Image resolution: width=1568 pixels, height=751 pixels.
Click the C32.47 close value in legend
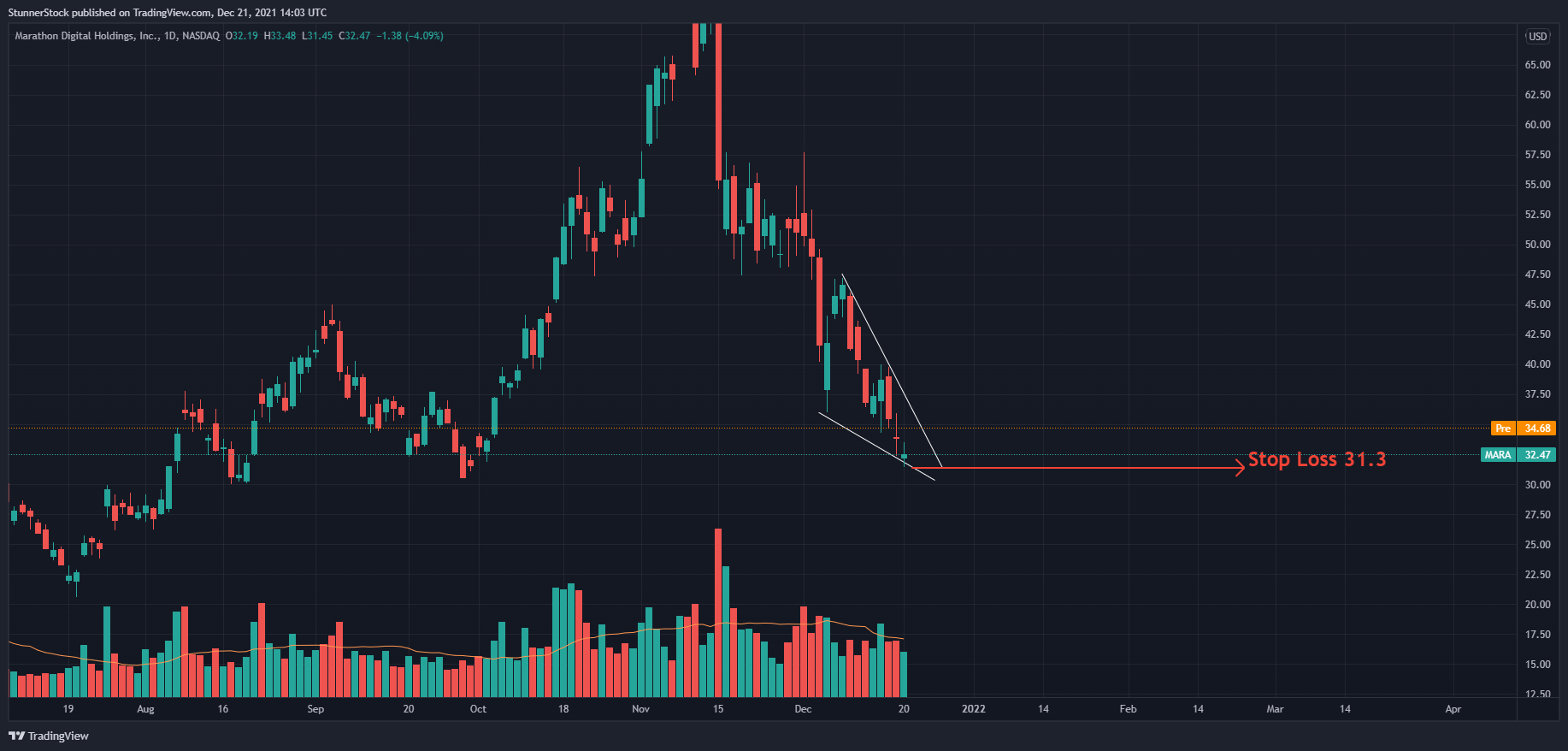pyautogui.click(x=355, y=36)
